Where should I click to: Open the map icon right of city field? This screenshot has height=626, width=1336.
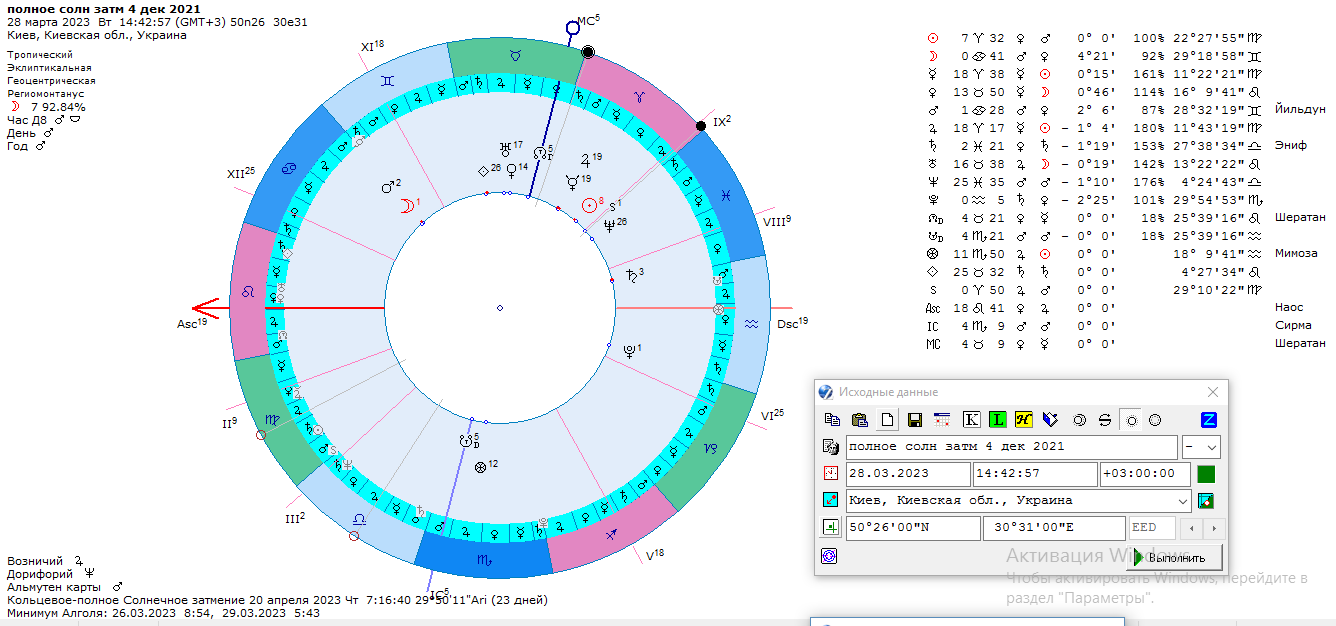click(1206, 500)
